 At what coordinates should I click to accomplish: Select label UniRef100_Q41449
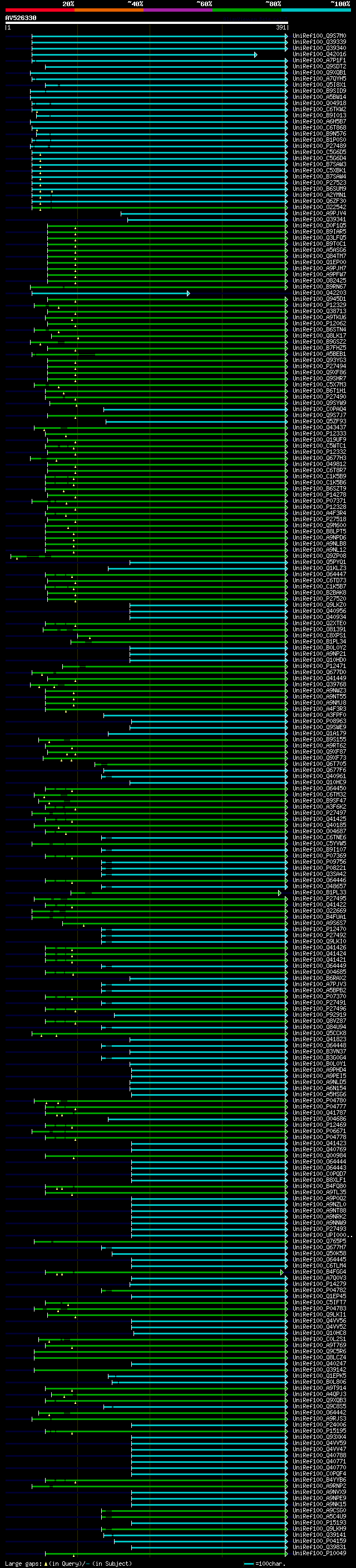point(319,678)
